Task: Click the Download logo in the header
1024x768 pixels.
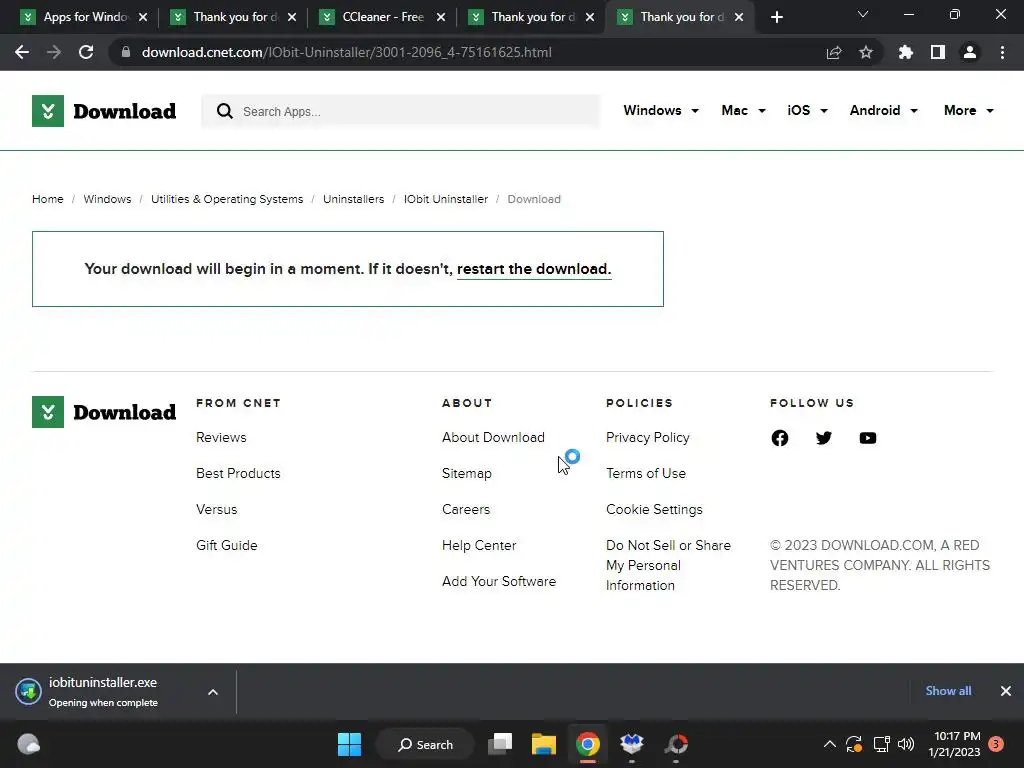Action: [104, 111]
